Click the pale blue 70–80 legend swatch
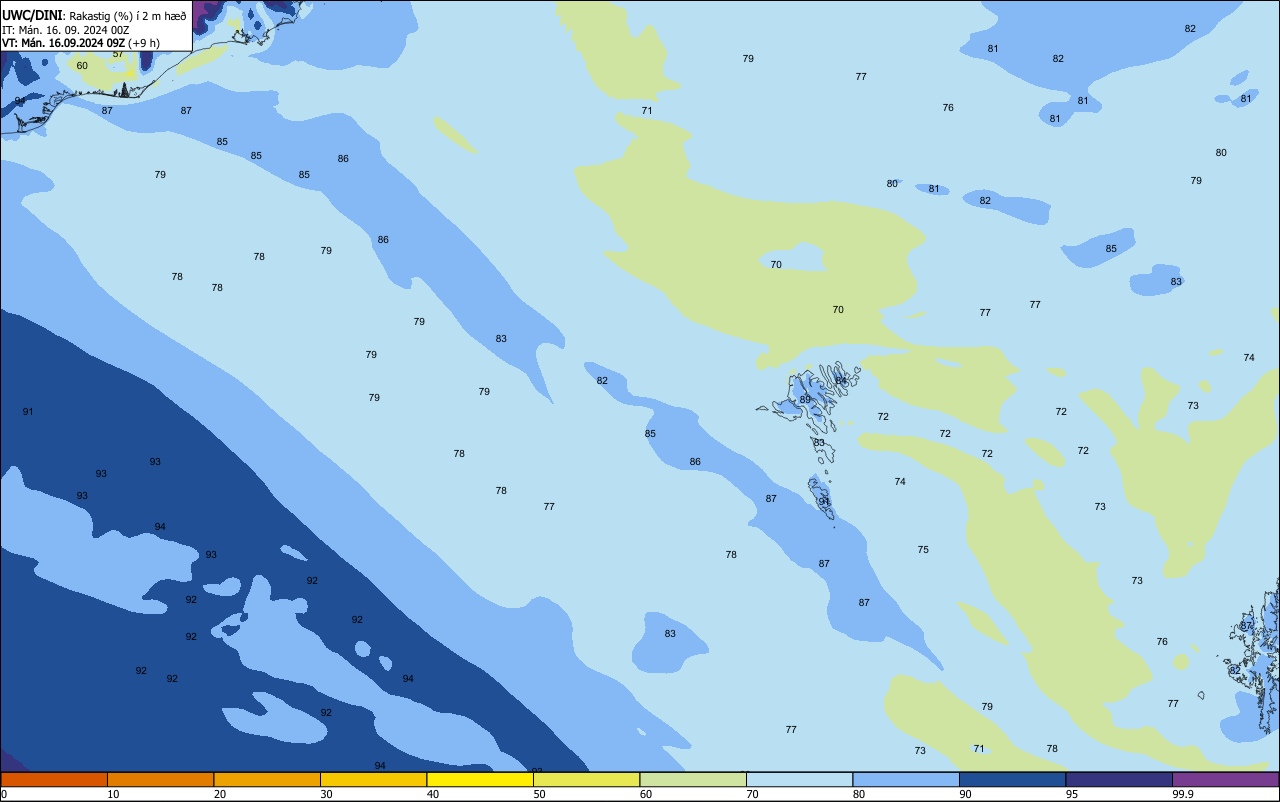The height and width of the screenshot is (802, 1280). coord(799,779)
